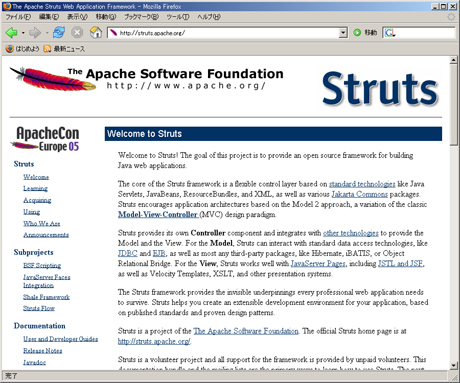This screenshot has width=460, height=383.
Task: Follow the standard technologies link
Action: (x=362, y=184)
